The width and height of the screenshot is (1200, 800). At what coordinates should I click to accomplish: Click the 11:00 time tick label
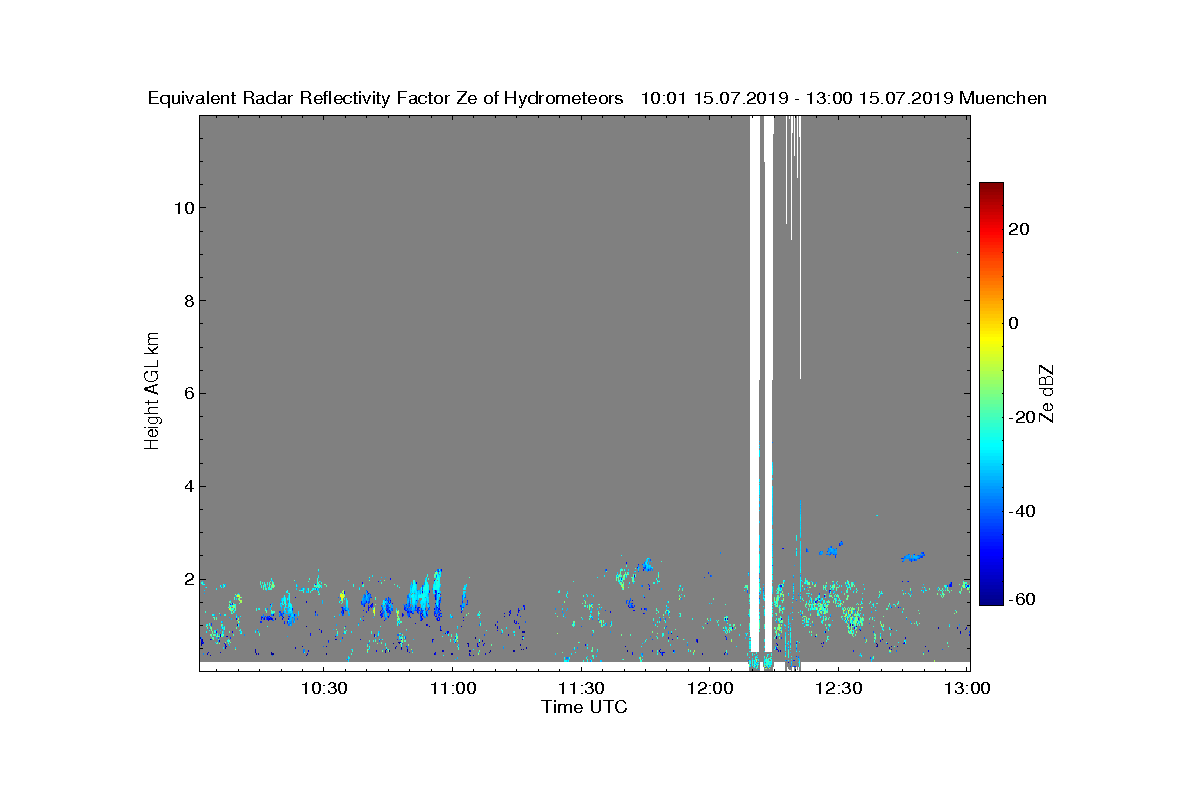coord(452,688)
